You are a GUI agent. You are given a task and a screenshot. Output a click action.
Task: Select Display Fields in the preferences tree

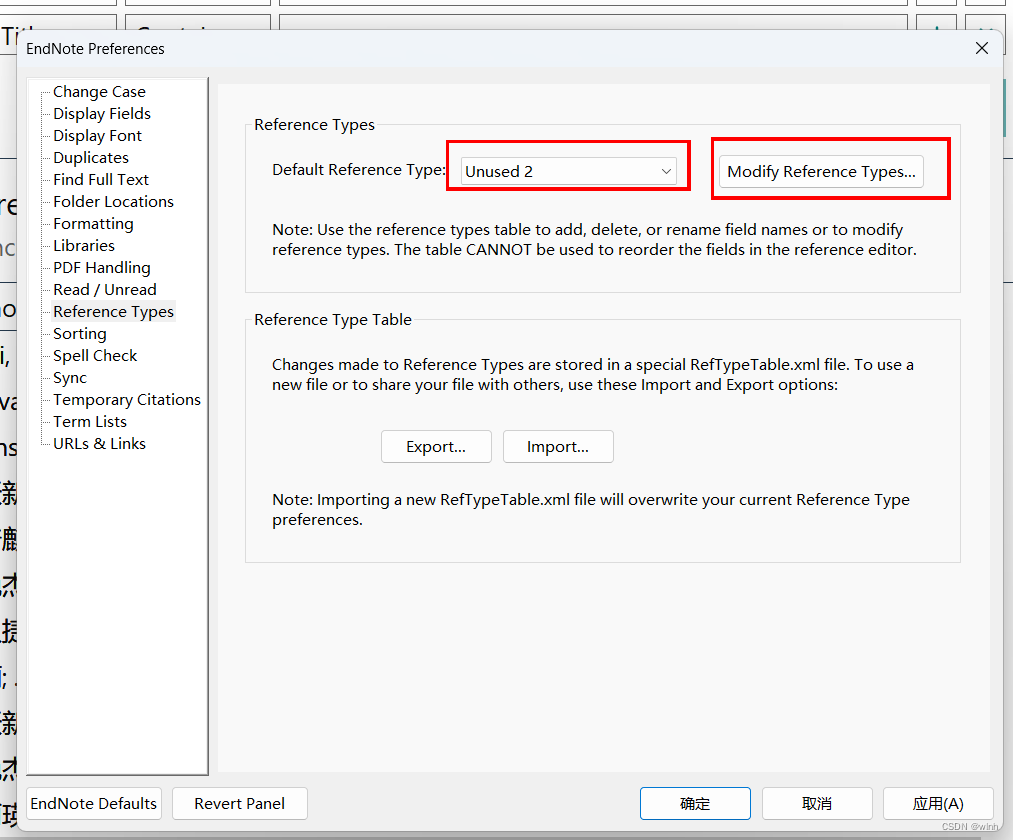(102, 114)
